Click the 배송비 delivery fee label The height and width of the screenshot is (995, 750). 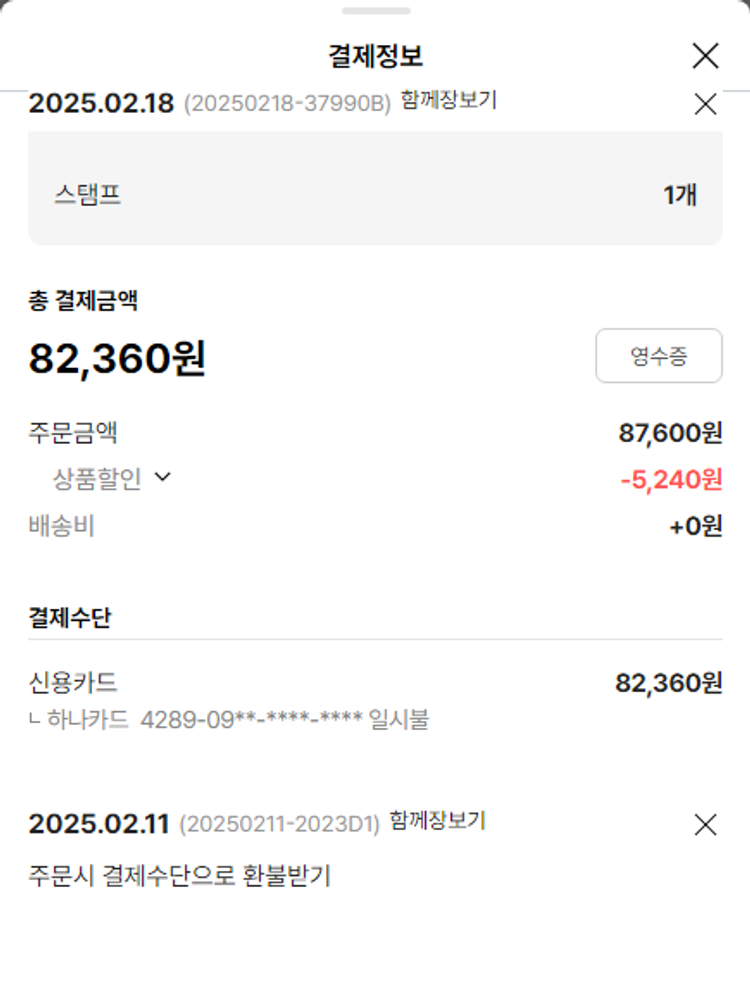[x=61, y=526]
